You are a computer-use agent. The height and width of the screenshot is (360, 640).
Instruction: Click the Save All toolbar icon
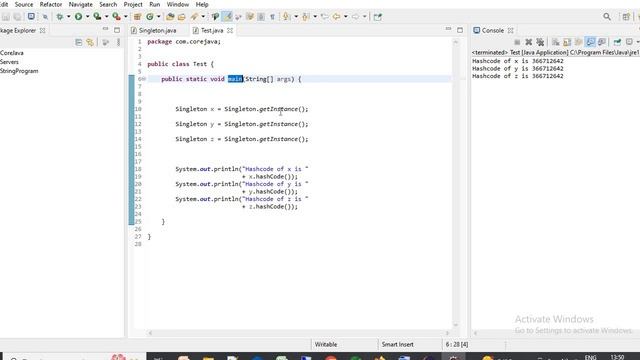[x=17, y=17]
